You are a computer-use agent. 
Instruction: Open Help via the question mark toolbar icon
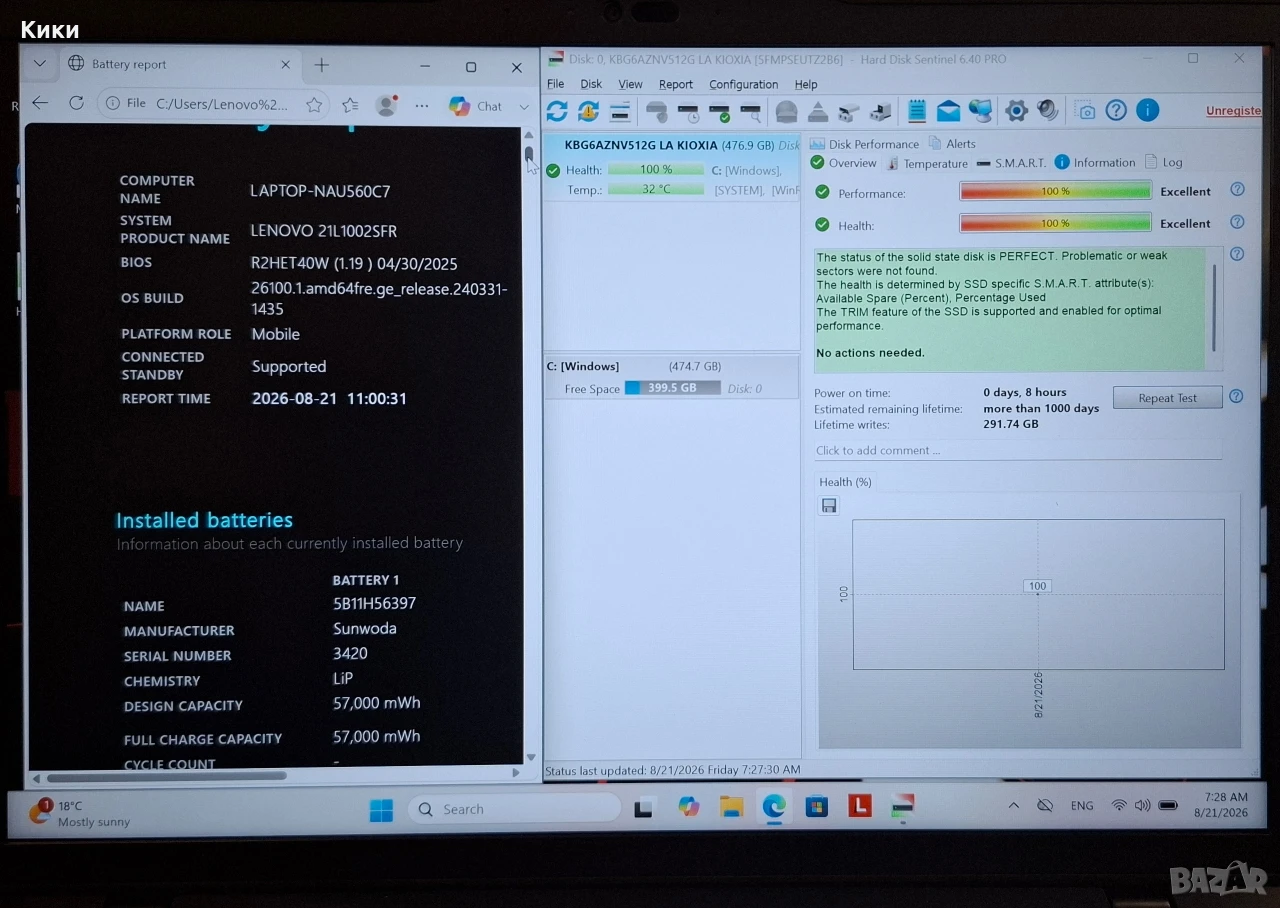[1116, 110]
